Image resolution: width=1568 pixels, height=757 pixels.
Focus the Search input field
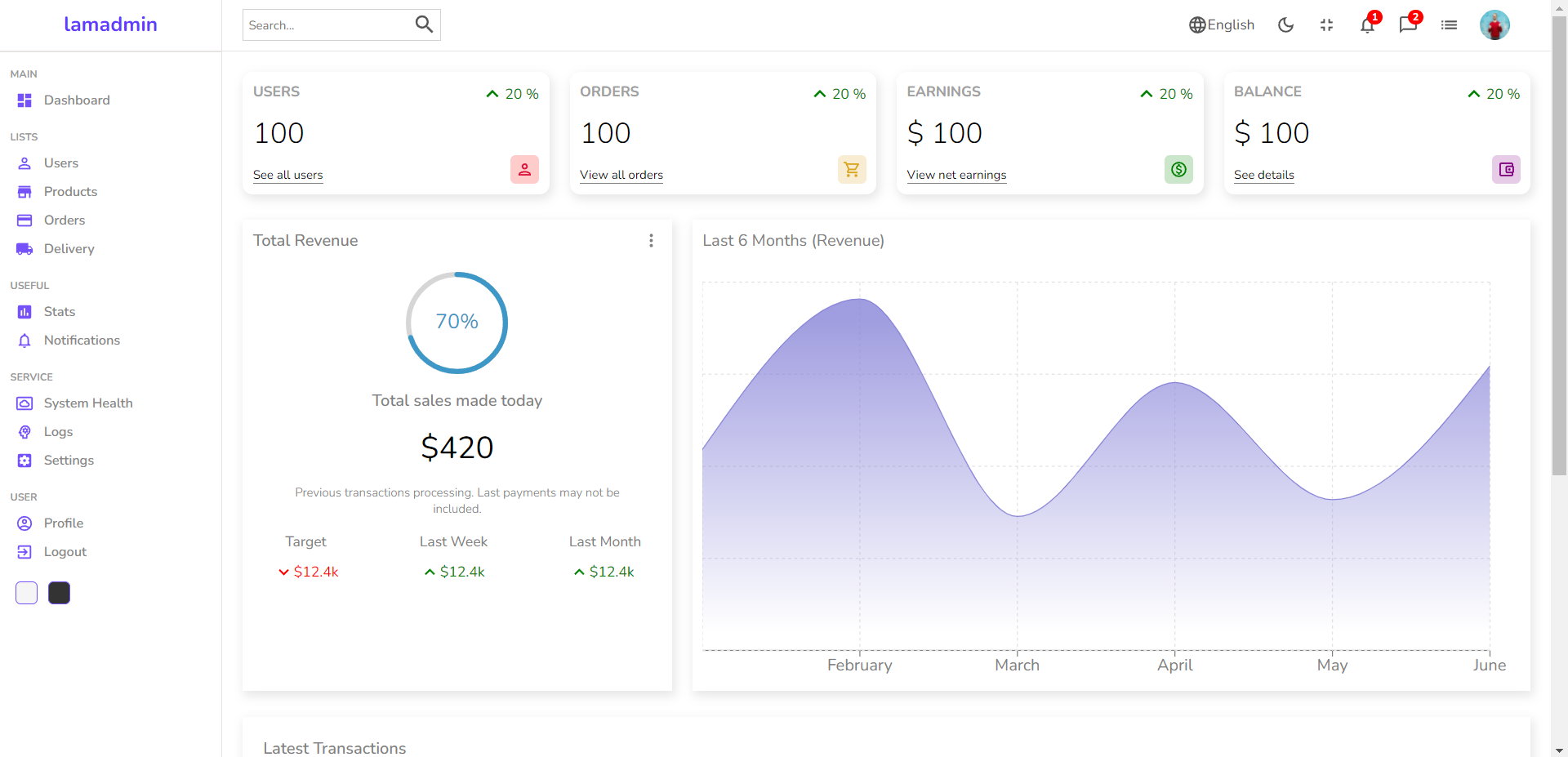tap(327, 25)
